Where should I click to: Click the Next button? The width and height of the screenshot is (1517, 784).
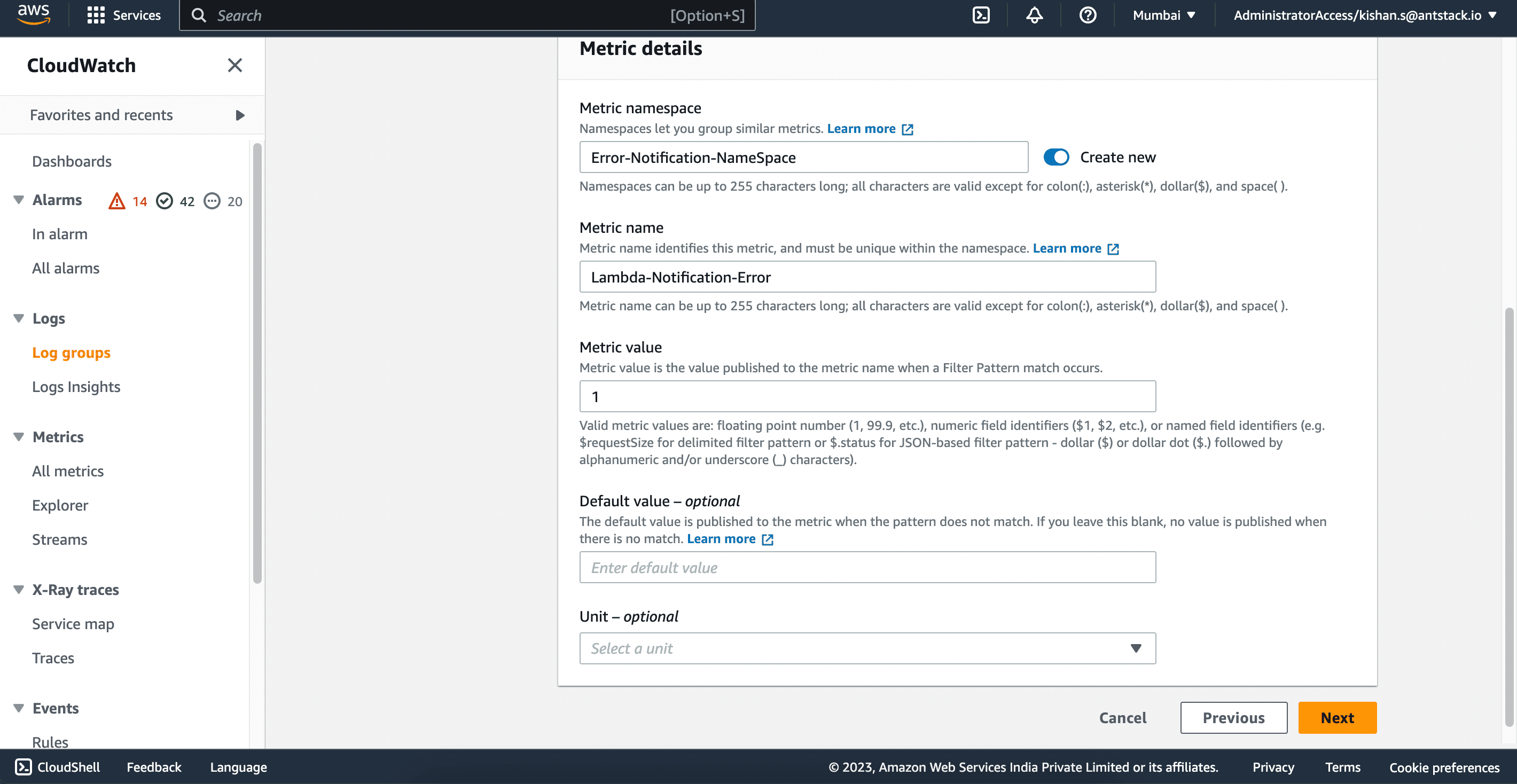(1337, 718)
